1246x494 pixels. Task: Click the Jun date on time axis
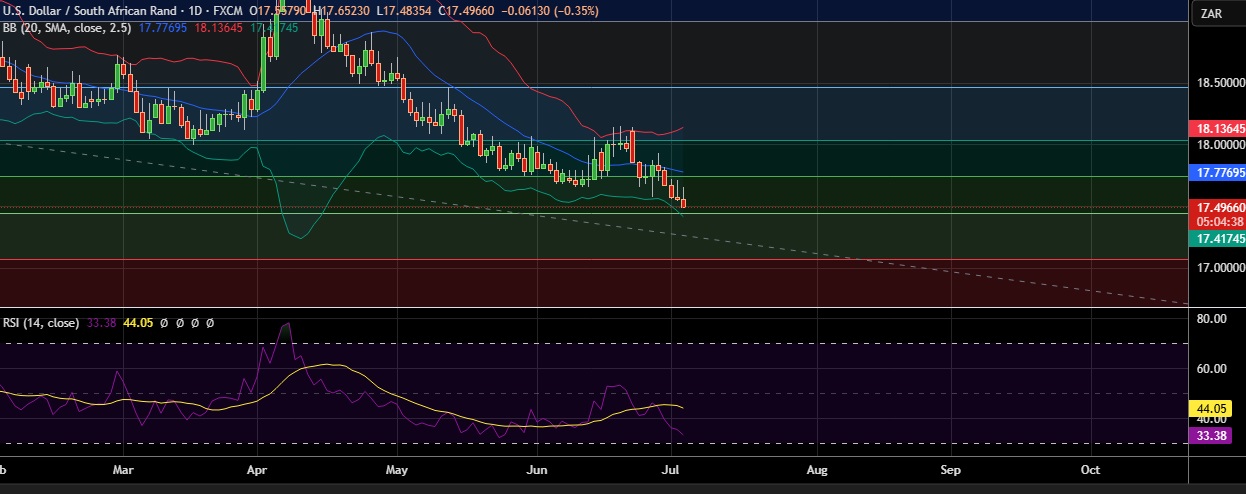point(537,468)
